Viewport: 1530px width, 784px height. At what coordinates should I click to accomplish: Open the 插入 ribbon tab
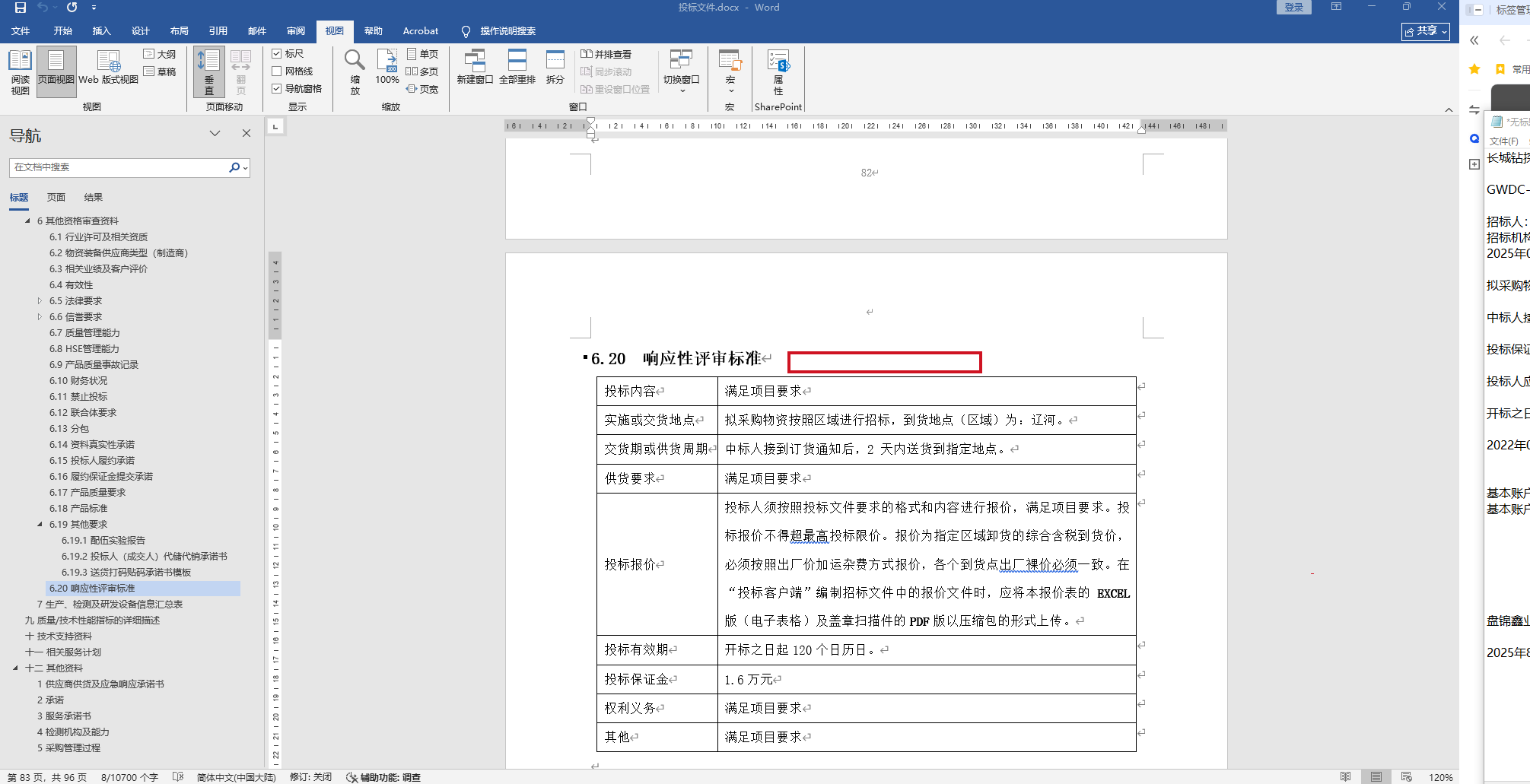[x=101, y=31]
